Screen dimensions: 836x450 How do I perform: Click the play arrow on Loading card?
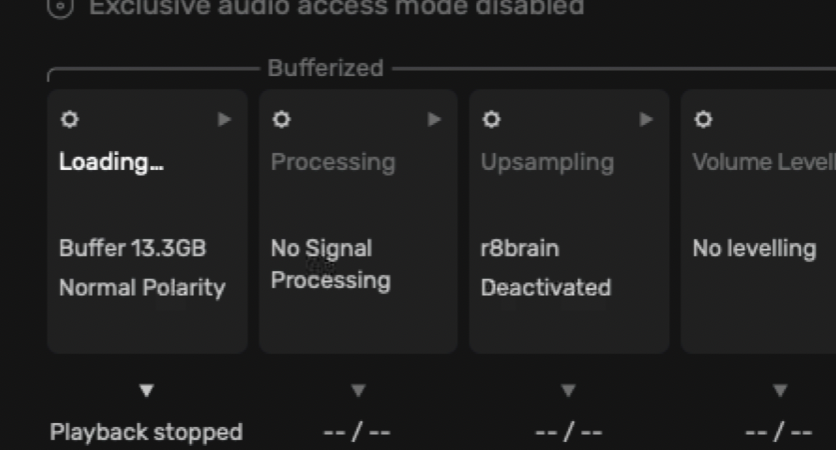tap(224, 119)
